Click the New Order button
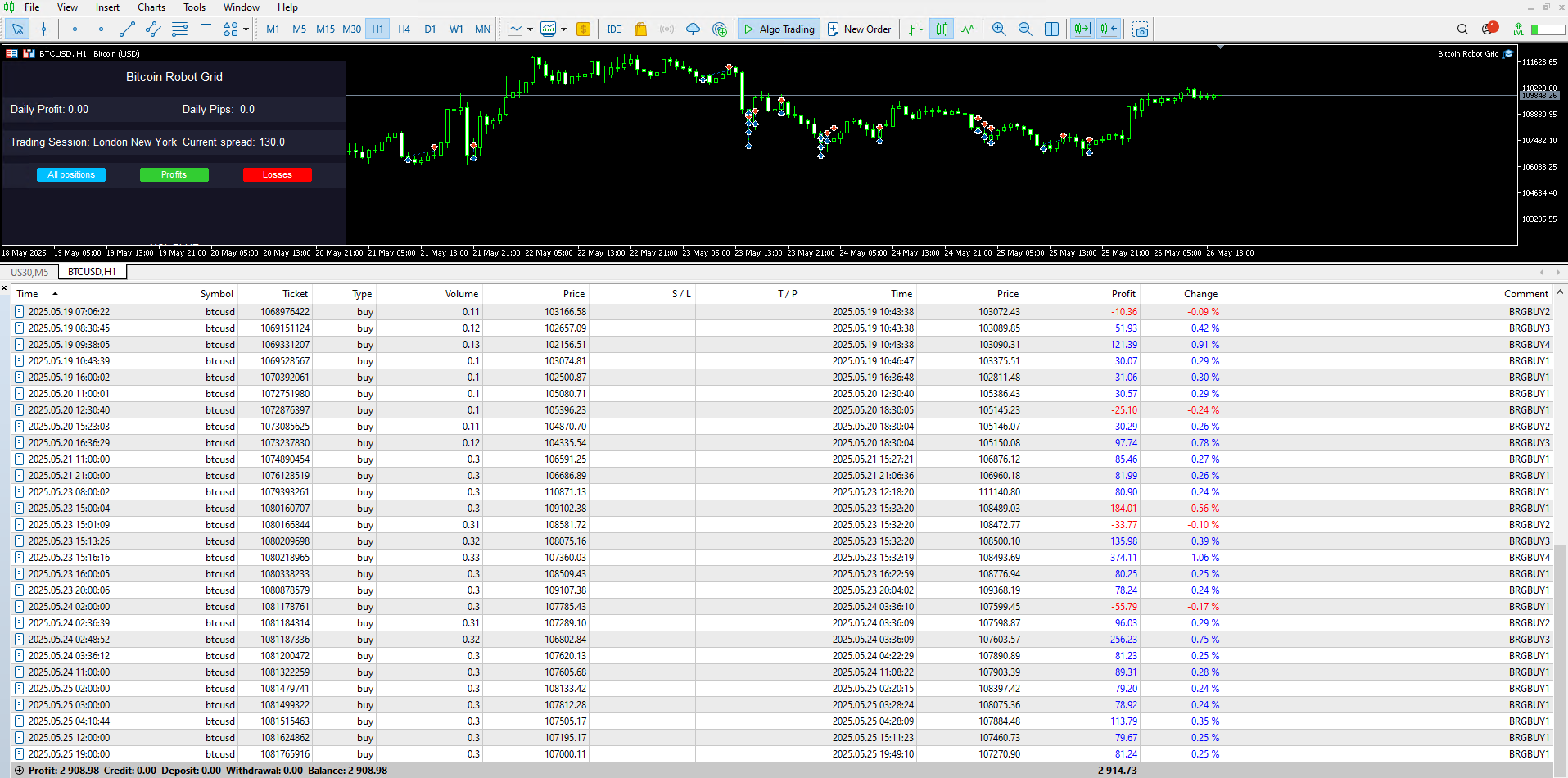Screen dimensions: 1568x778 [x=859, y=29]
